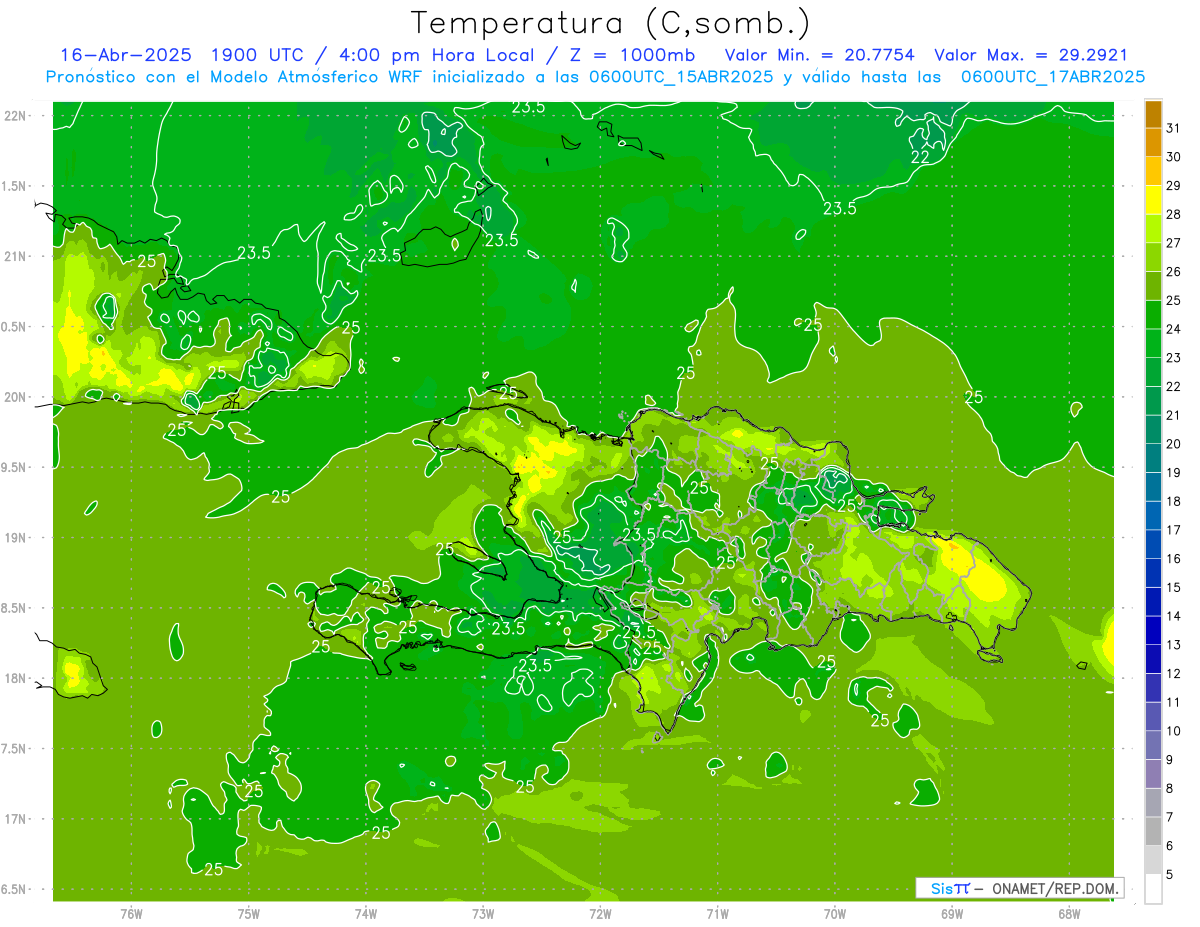The height and width of the screenshot is (927, 1200).
Task: Click the legend swatch between 24 and 25
Action: click(x=1153, y=314)
